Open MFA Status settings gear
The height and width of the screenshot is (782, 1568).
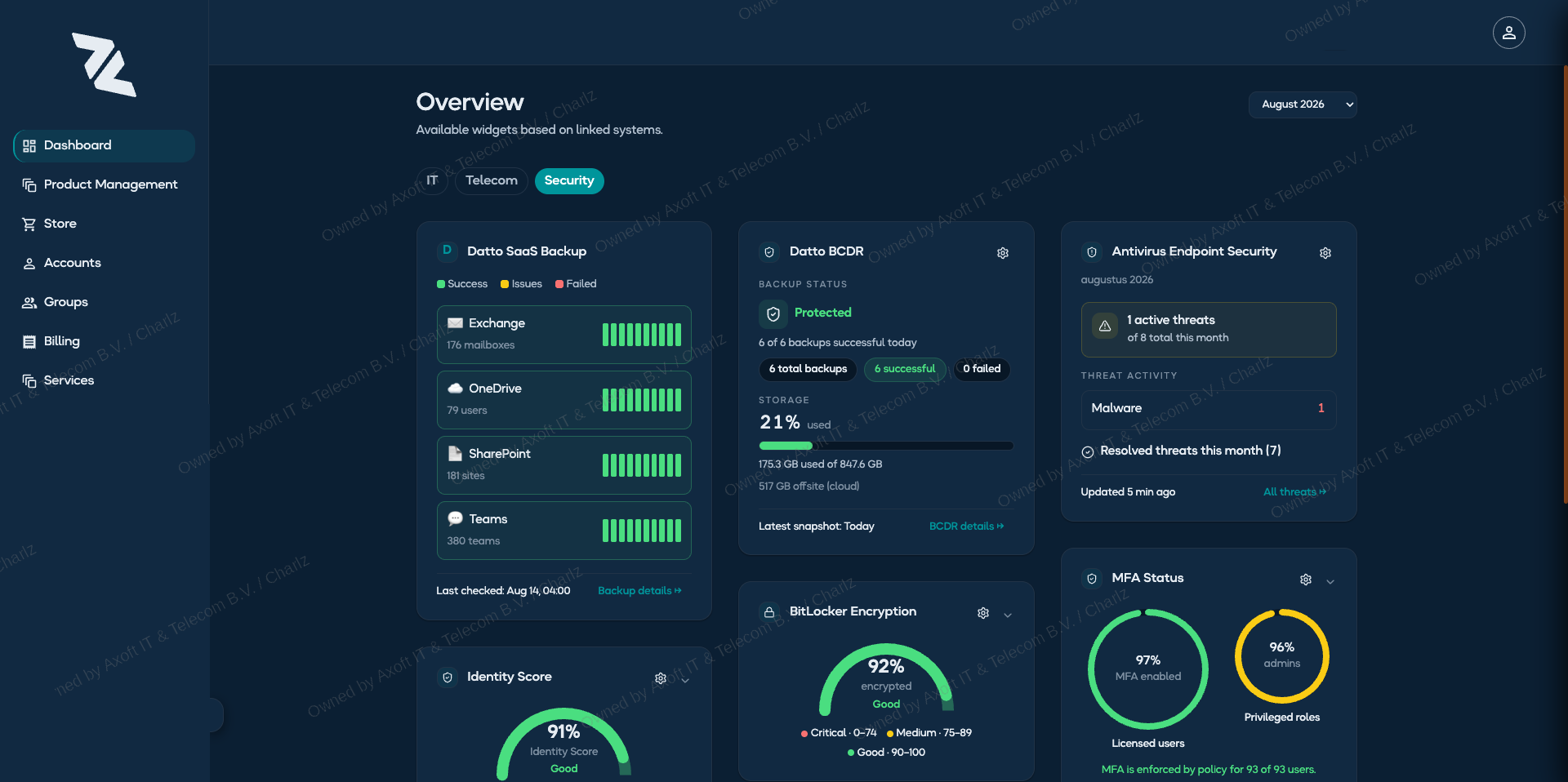(x=1306, y=580)
